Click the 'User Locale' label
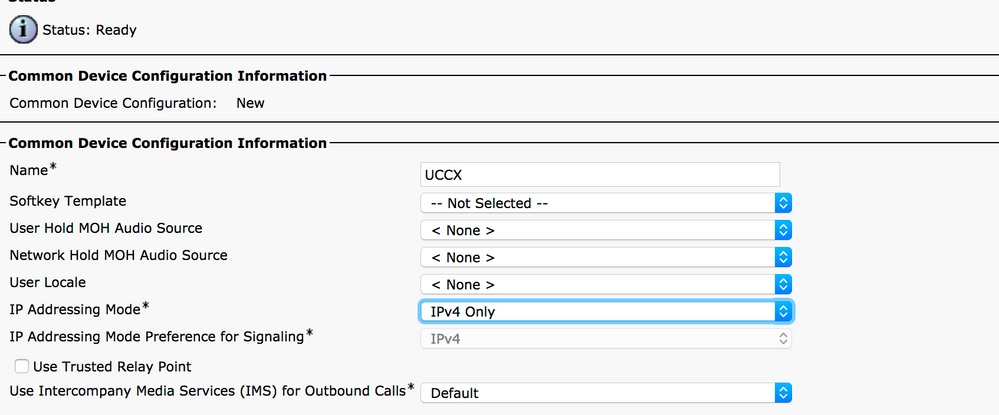The image size is (999, 415). 48,282
